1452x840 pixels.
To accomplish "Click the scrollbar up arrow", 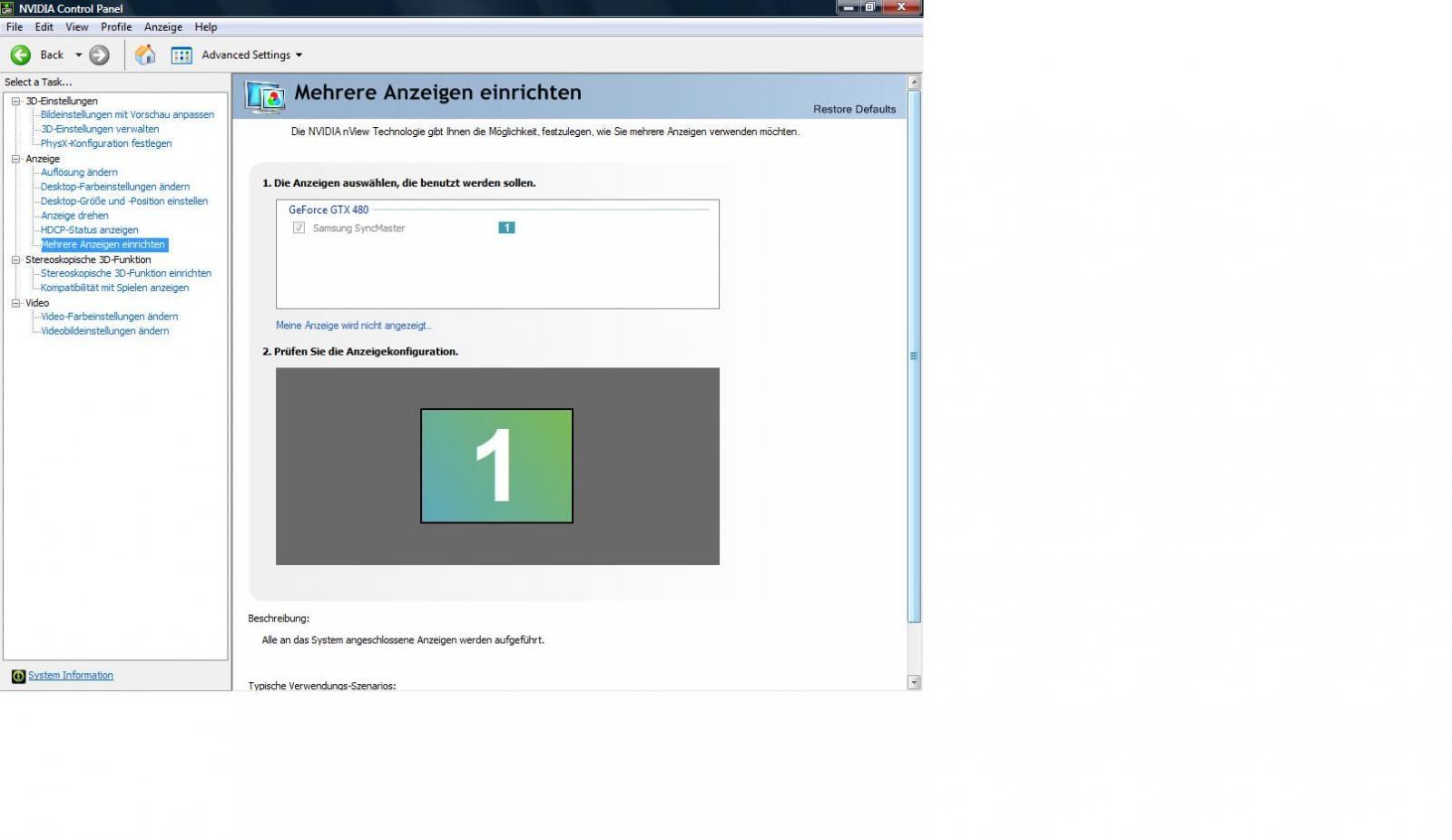I will pyautogui.click(x=914, y=82).
